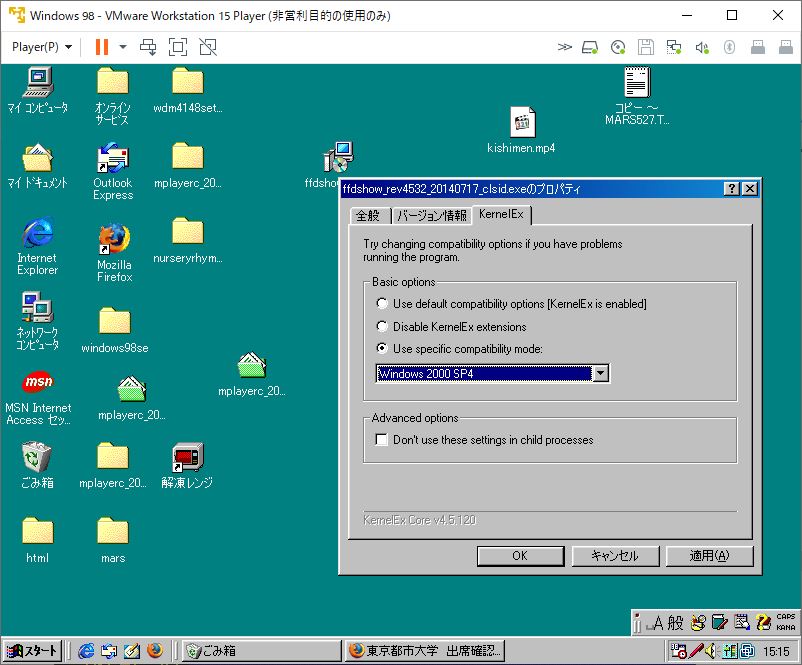
Task: Expand hidden VMware devices with the chevrons
Action: tap(564, 48)
